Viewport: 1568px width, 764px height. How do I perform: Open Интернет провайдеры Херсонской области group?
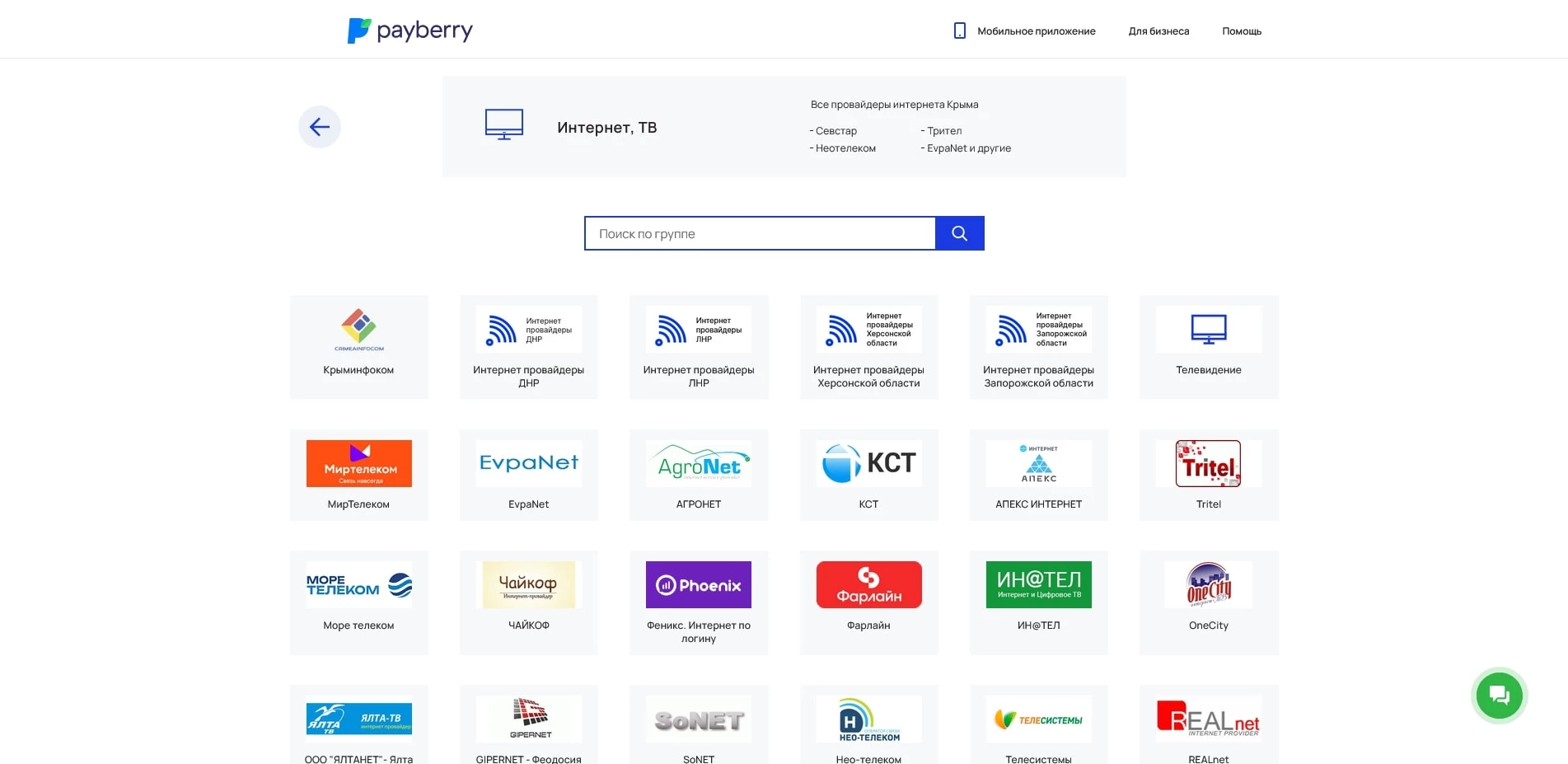(x=868, y=346)
